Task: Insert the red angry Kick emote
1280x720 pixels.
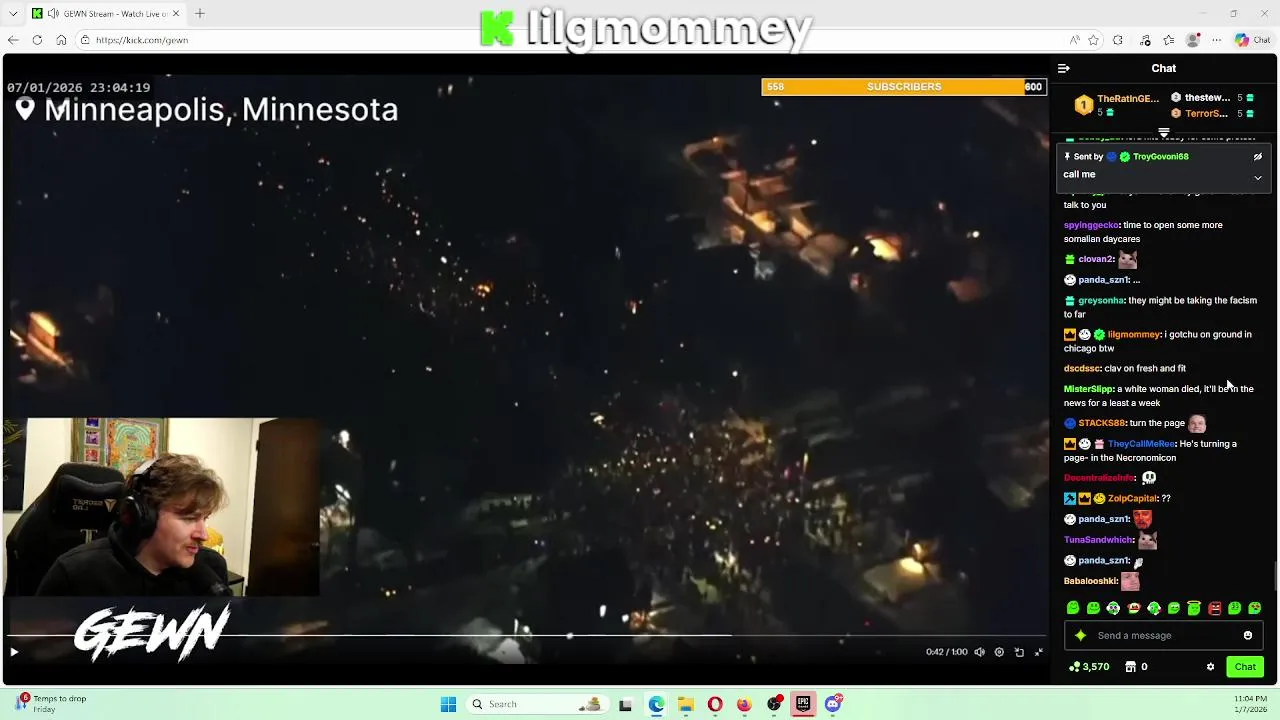Action: click(x=1214, y=608)
